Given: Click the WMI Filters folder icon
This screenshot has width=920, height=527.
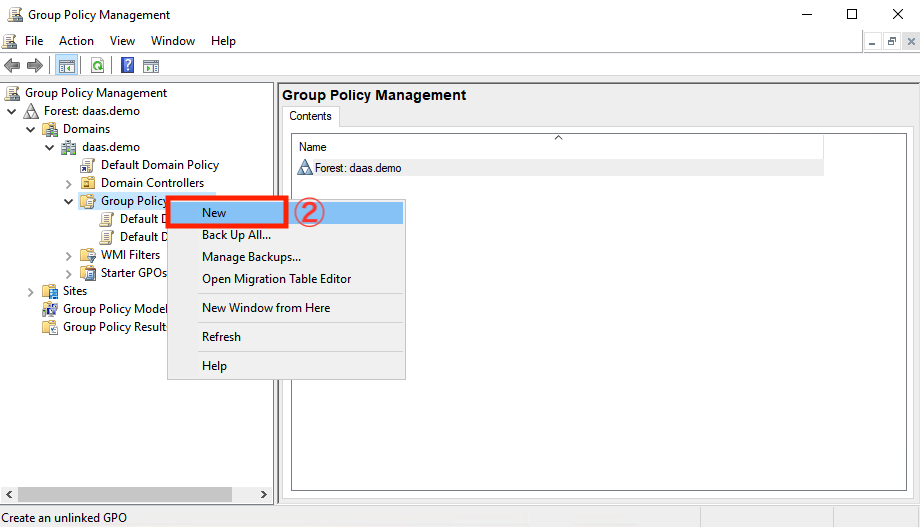Looking at the screenshot, I should (88, 255).
